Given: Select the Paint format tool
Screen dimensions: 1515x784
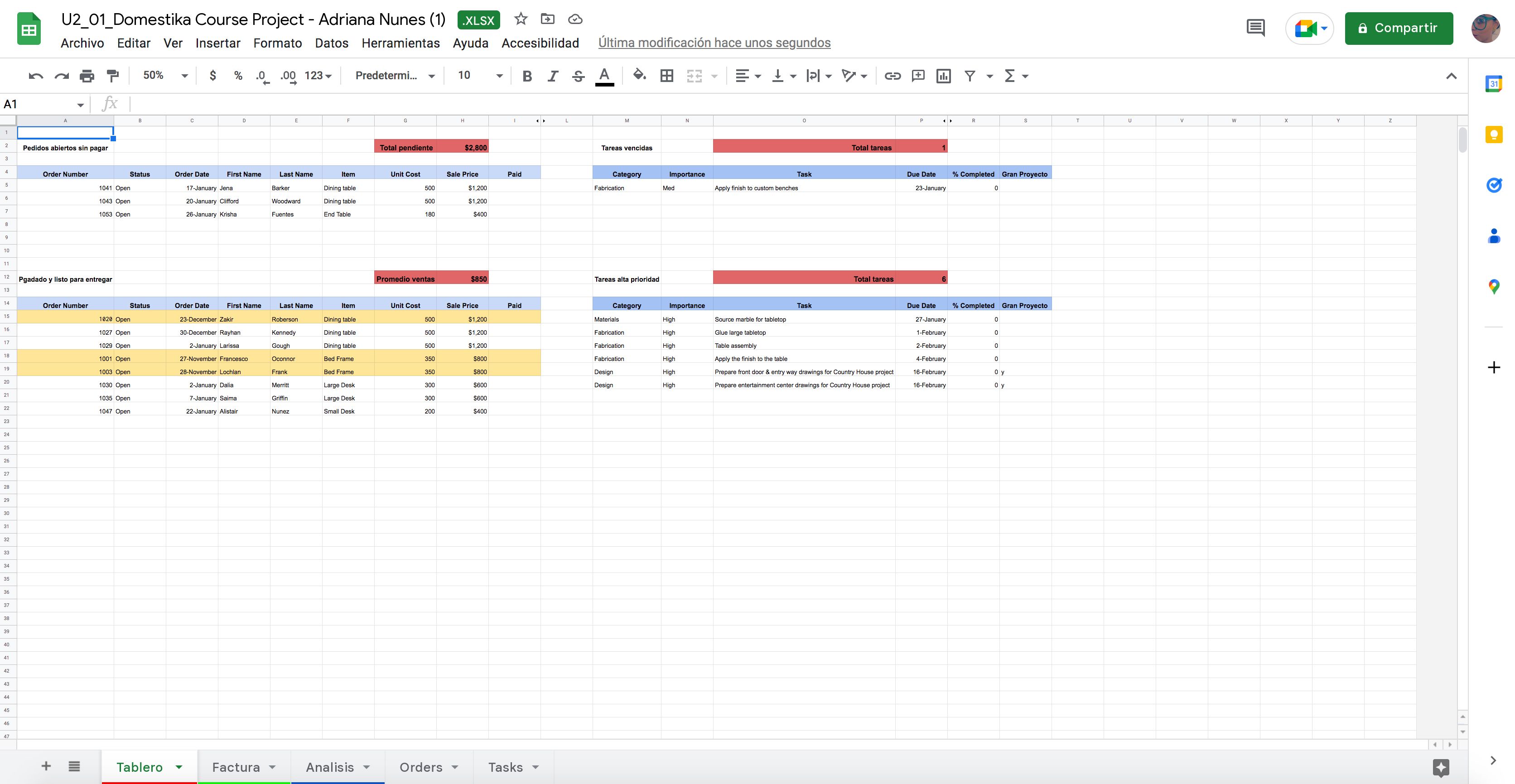Looking at the screenshot, I should coord(112,75).
